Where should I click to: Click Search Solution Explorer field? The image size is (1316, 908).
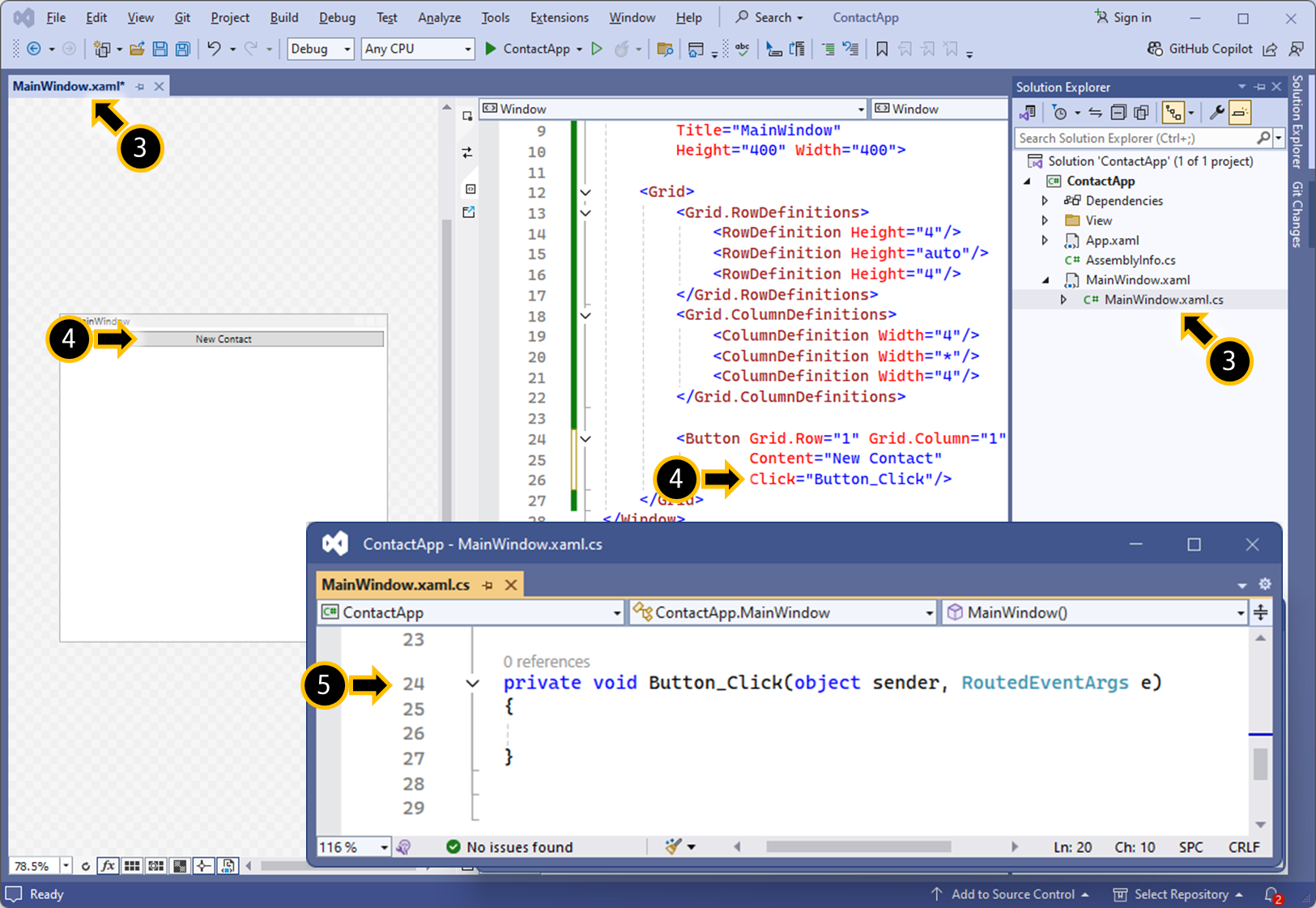coord(1137,139)
